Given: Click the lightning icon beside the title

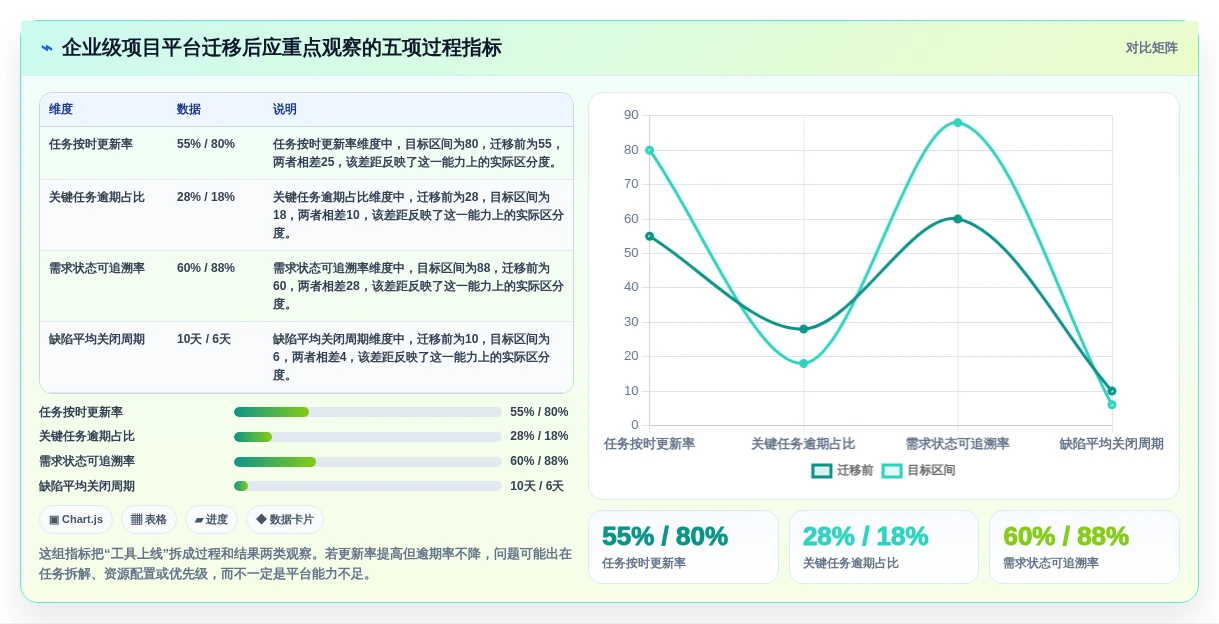Looking at the screenshot, I should 46,48.
